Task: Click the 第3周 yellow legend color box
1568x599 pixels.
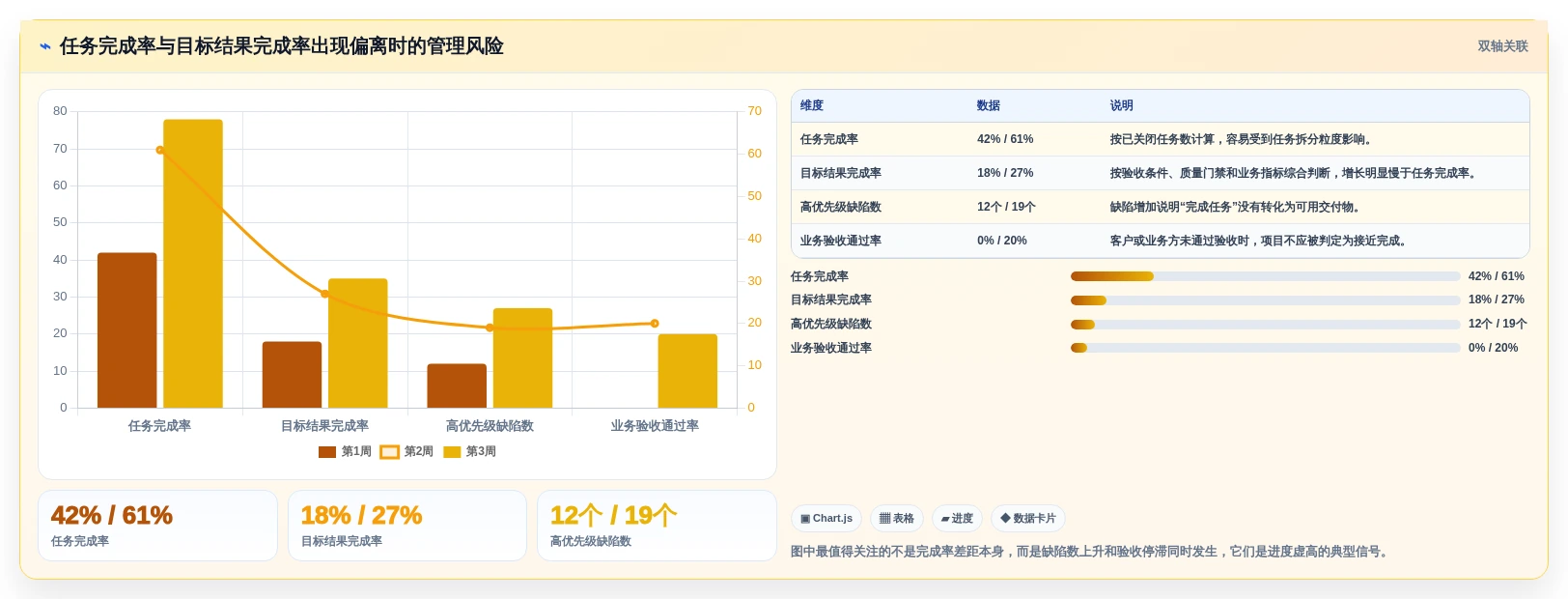Action: click(452, 452)
